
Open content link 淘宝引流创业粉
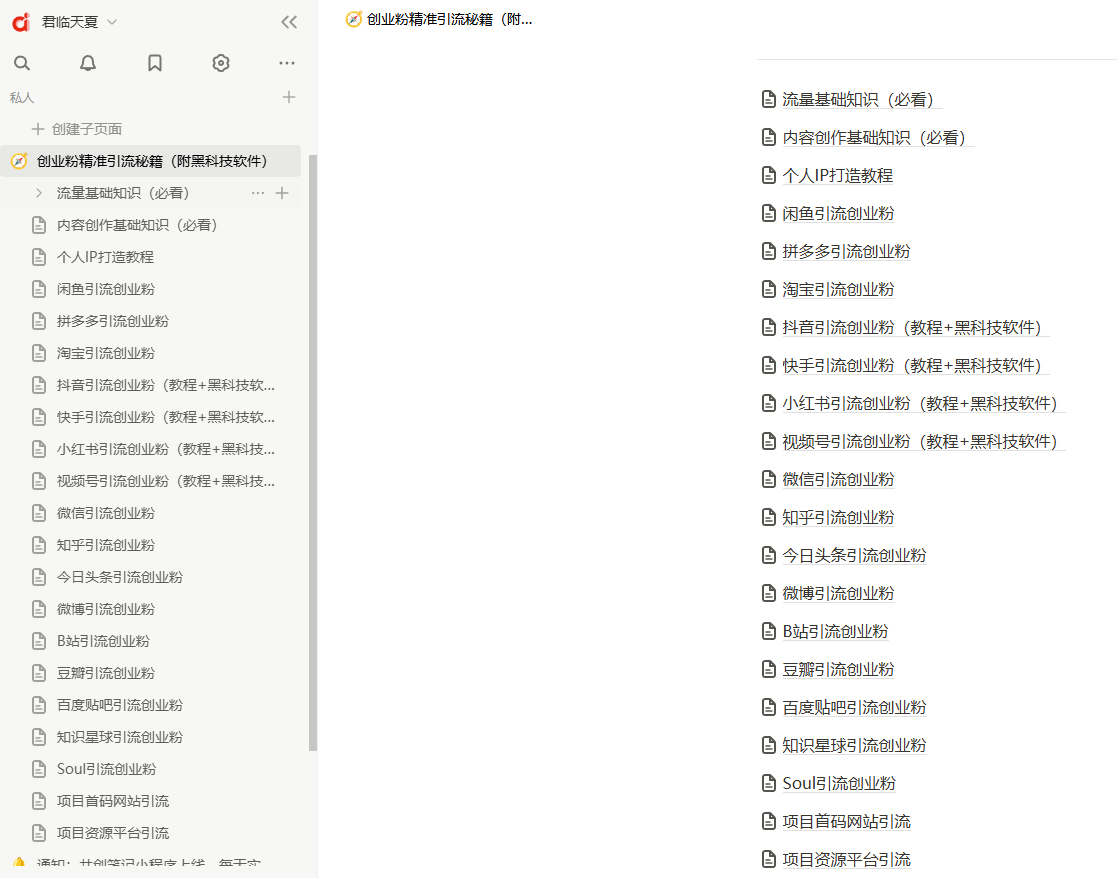tap(838, 289)
